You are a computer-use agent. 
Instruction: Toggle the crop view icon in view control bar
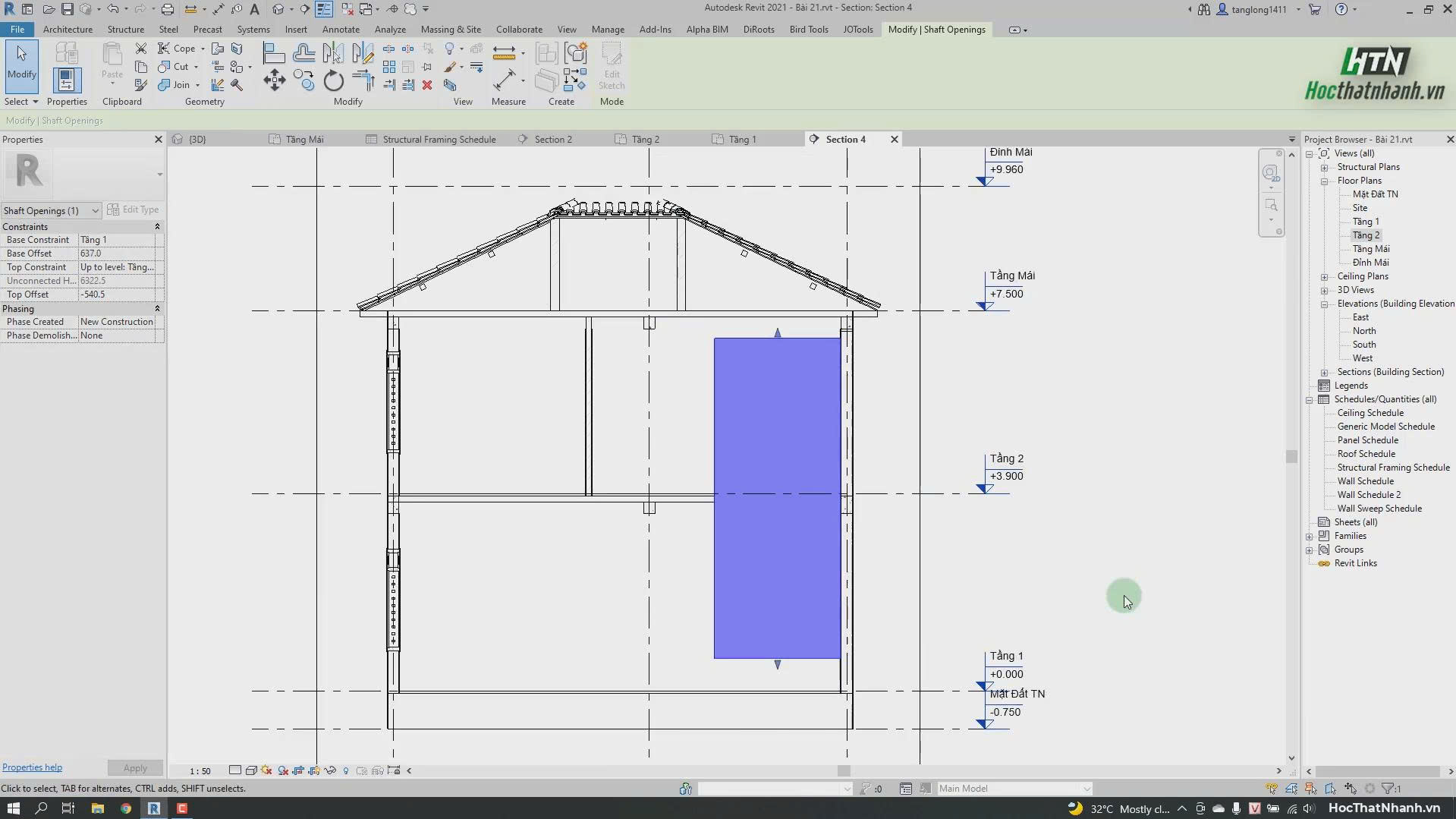coord(298,770)
